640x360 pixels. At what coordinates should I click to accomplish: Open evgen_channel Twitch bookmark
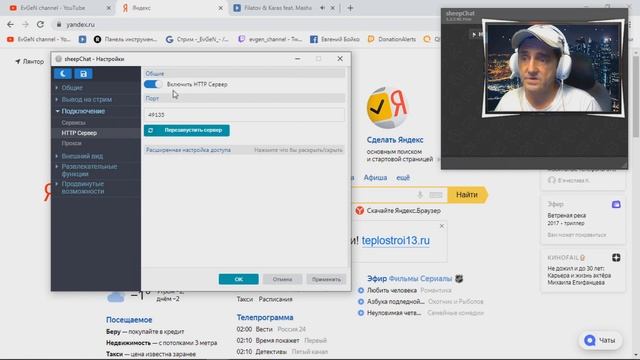[x=270, y=39]
